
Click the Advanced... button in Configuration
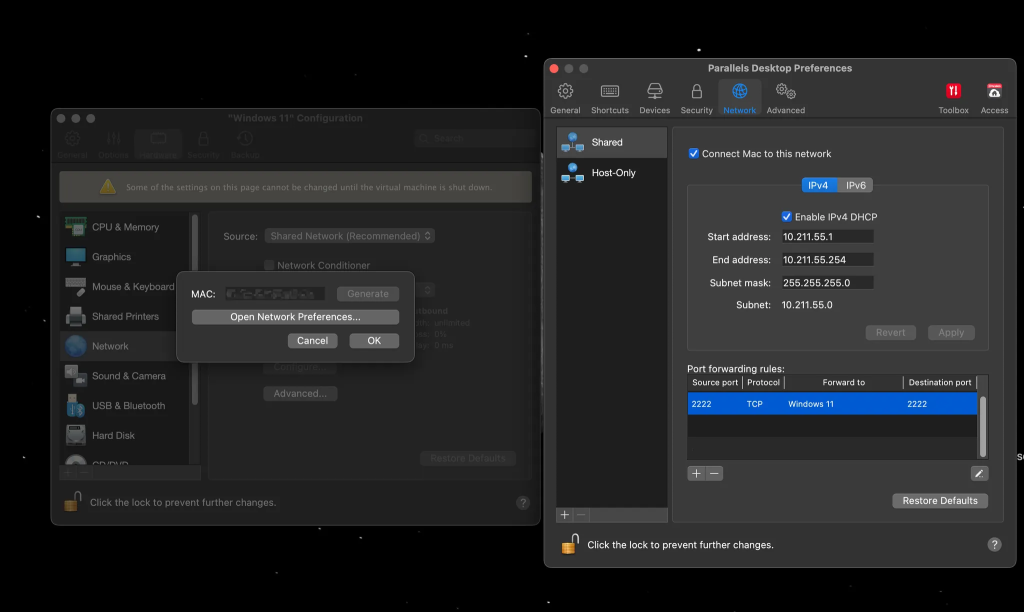(x=300, y=393)
